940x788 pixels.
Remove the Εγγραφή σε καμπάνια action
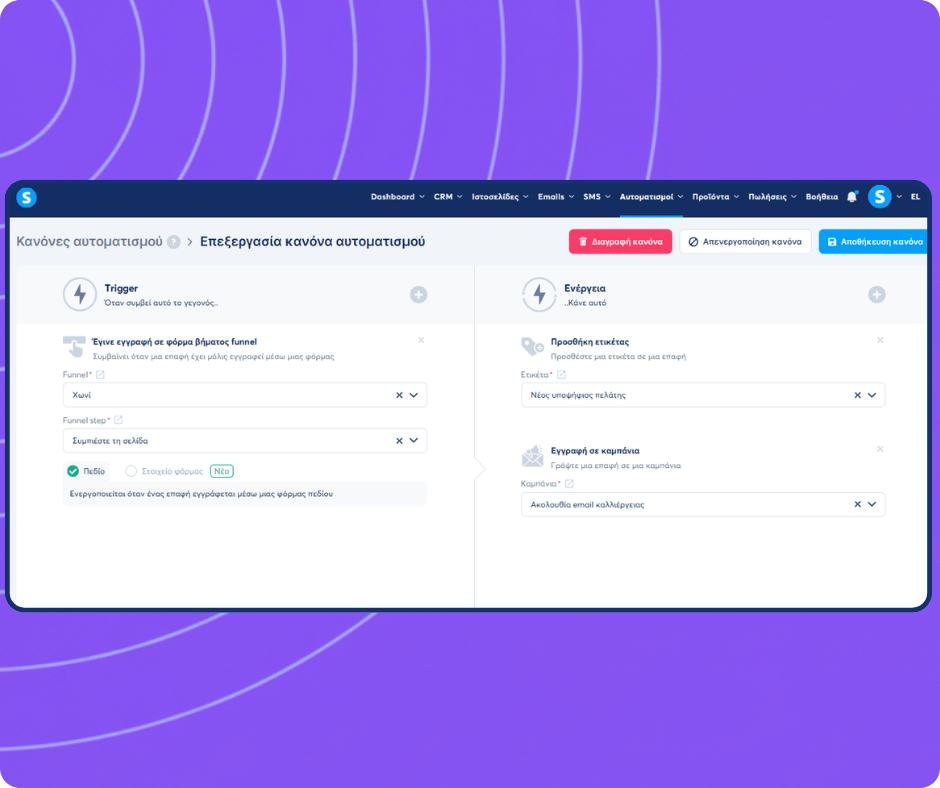(880, 449)
